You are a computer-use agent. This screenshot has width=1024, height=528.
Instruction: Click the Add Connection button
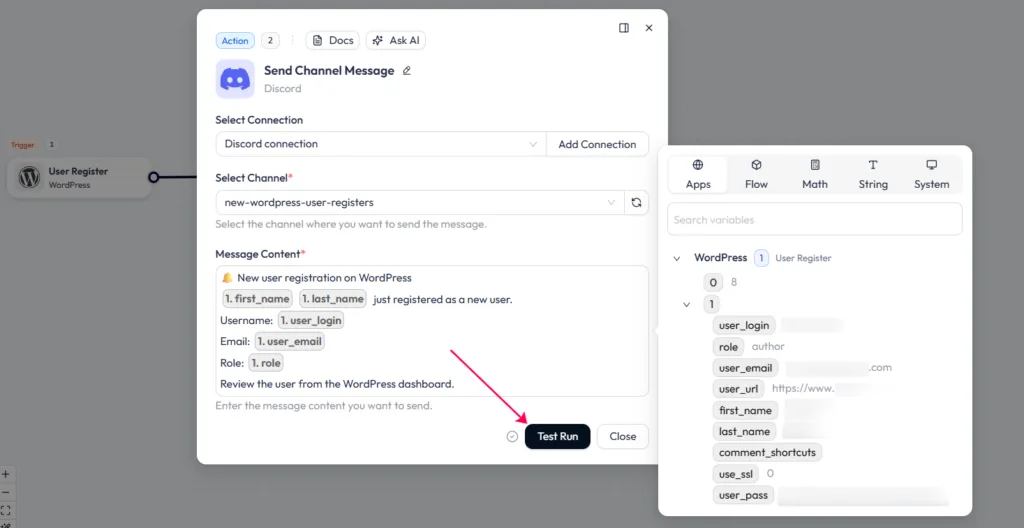(597, 144)
